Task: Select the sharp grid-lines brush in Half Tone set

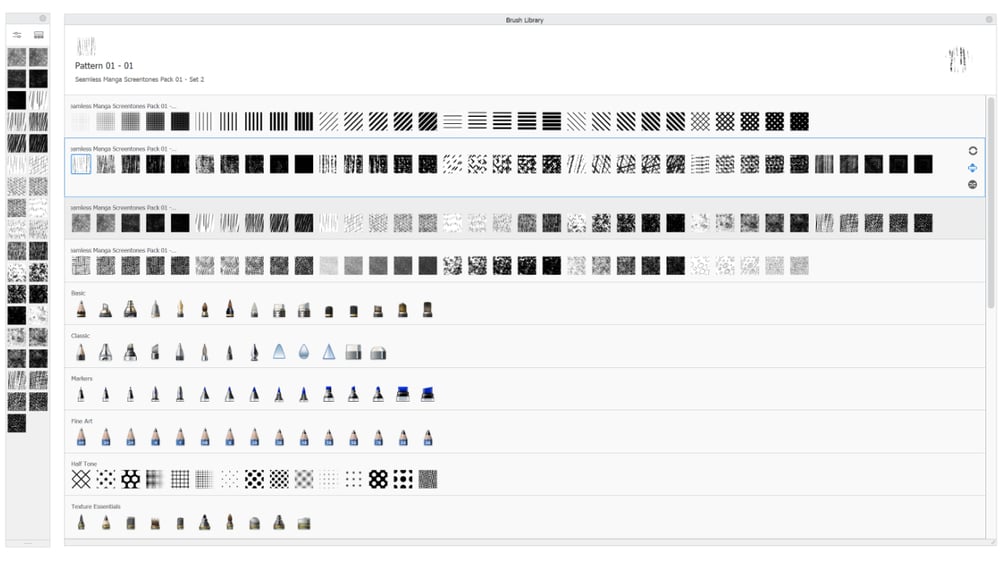Action: [x=180, y=479]
